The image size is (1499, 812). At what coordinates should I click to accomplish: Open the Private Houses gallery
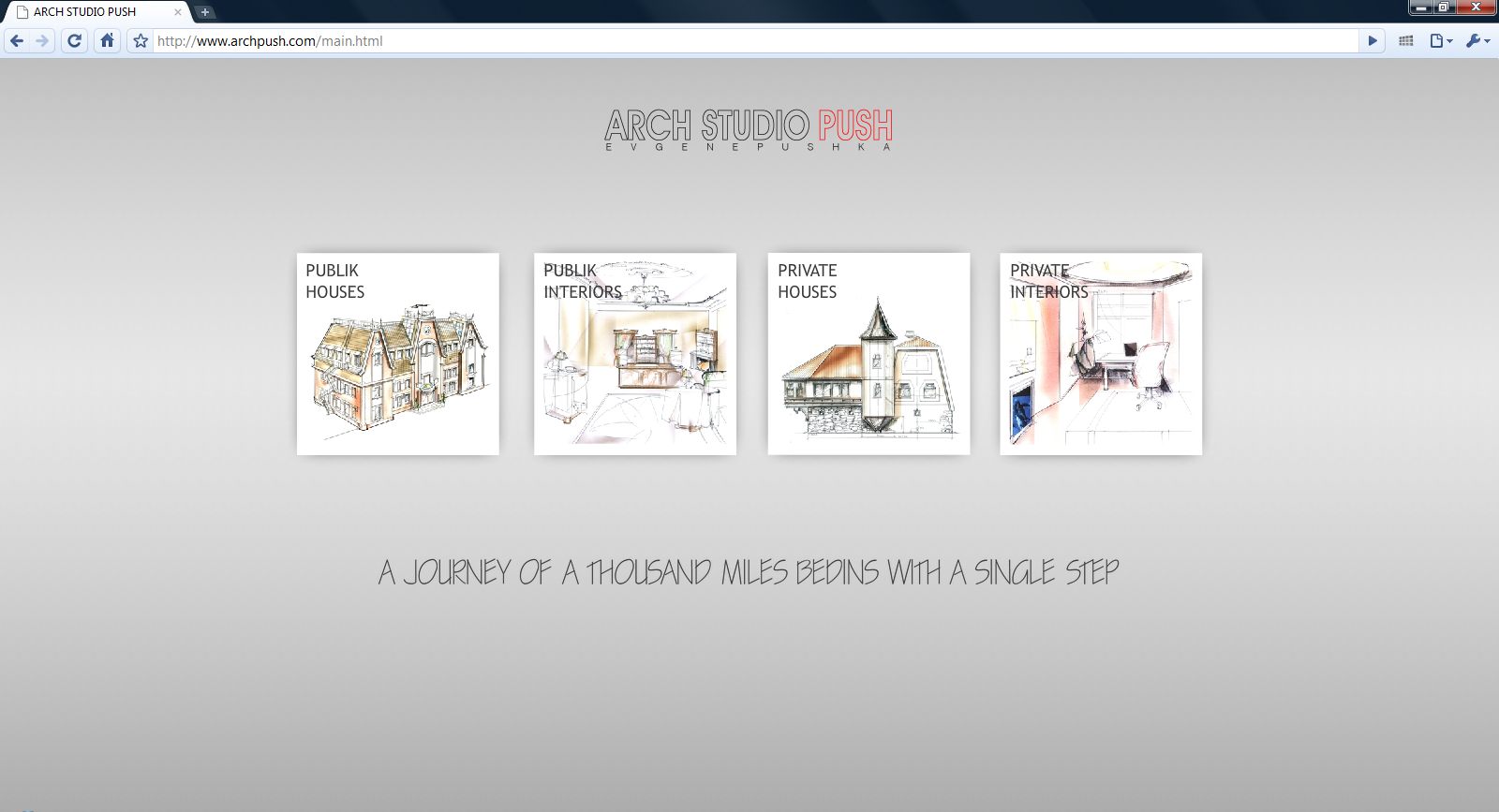pos(869,354)
